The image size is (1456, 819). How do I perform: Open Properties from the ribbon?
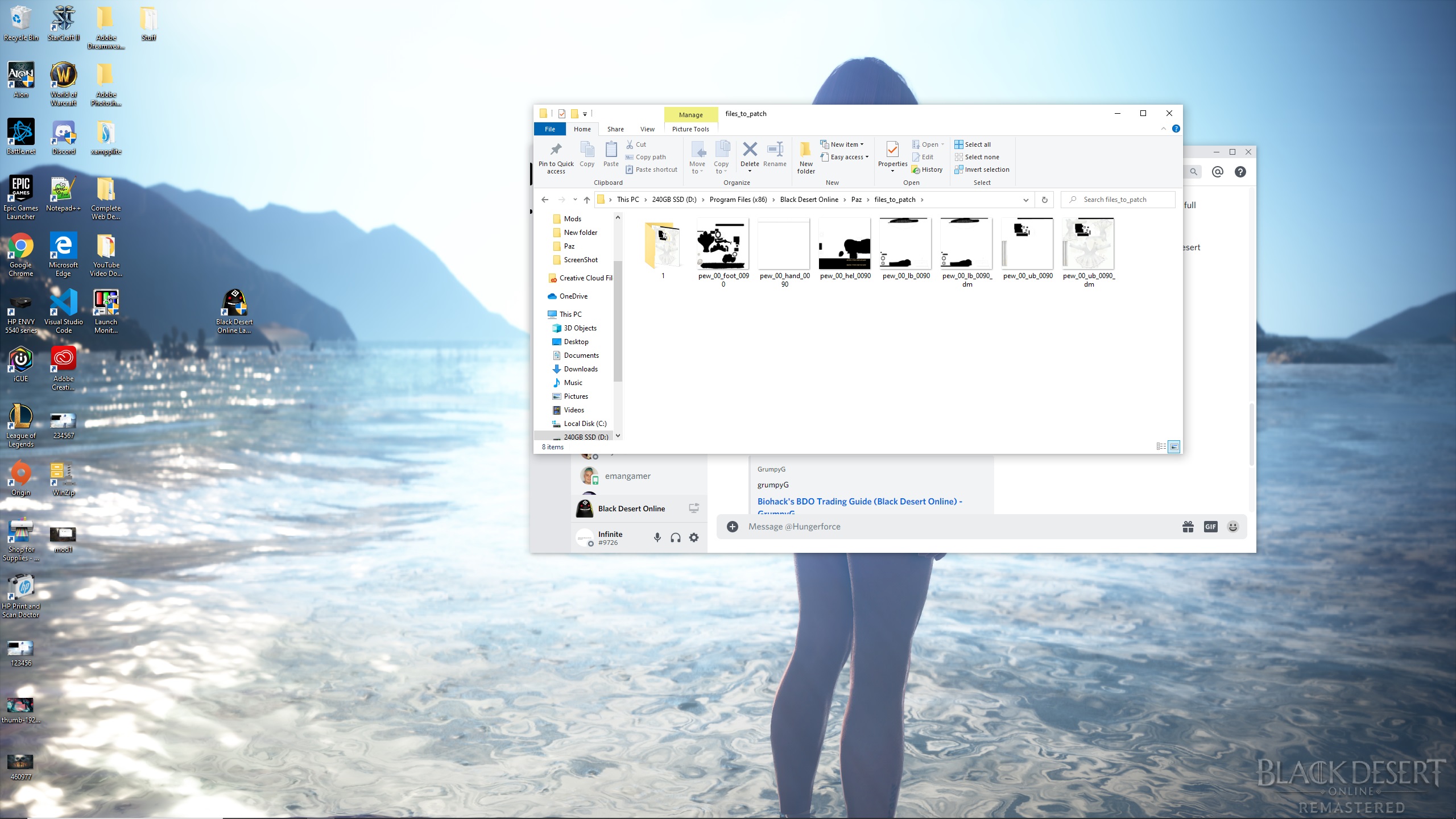[x=892, y=150]
